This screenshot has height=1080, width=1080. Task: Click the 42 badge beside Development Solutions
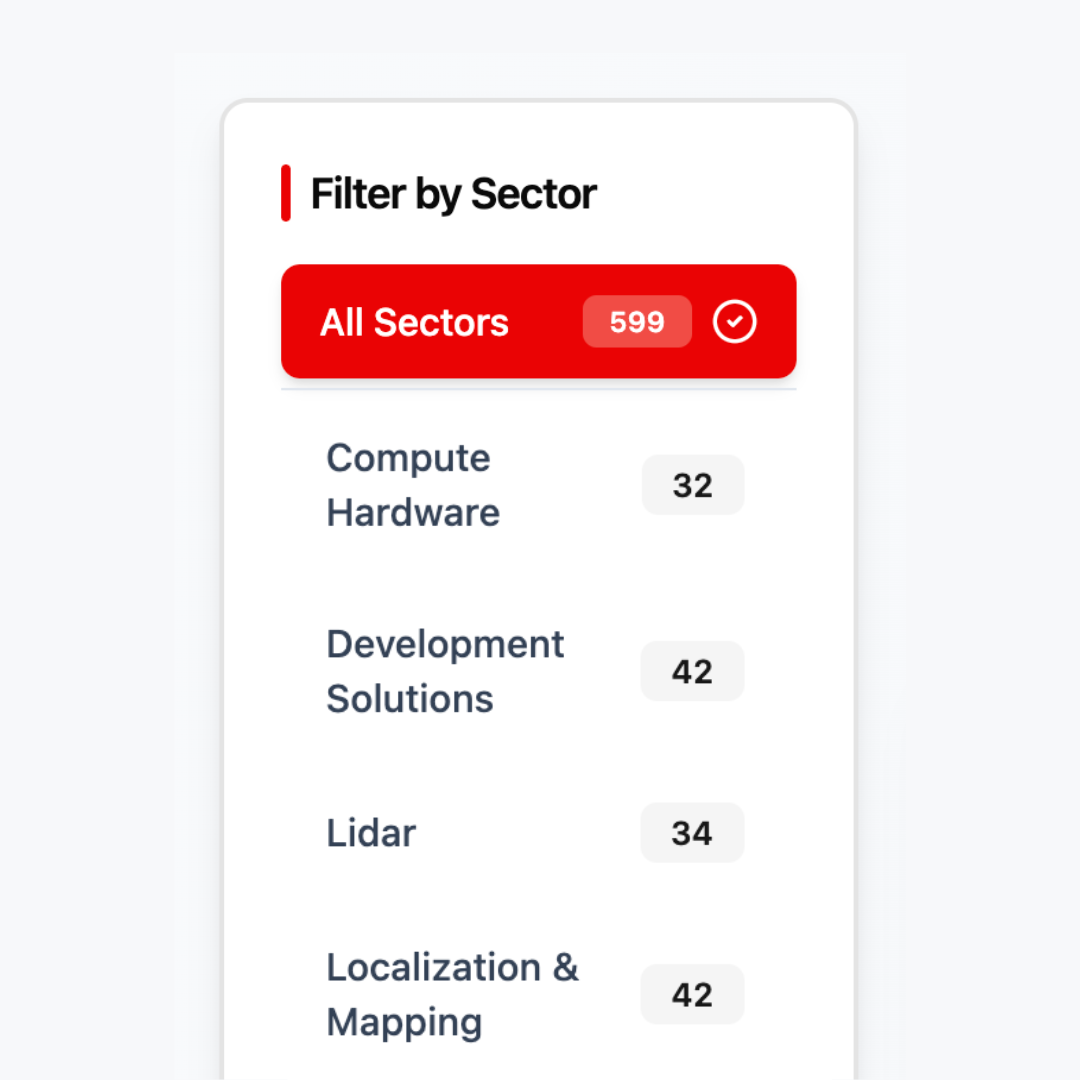[x=692, y=671]
